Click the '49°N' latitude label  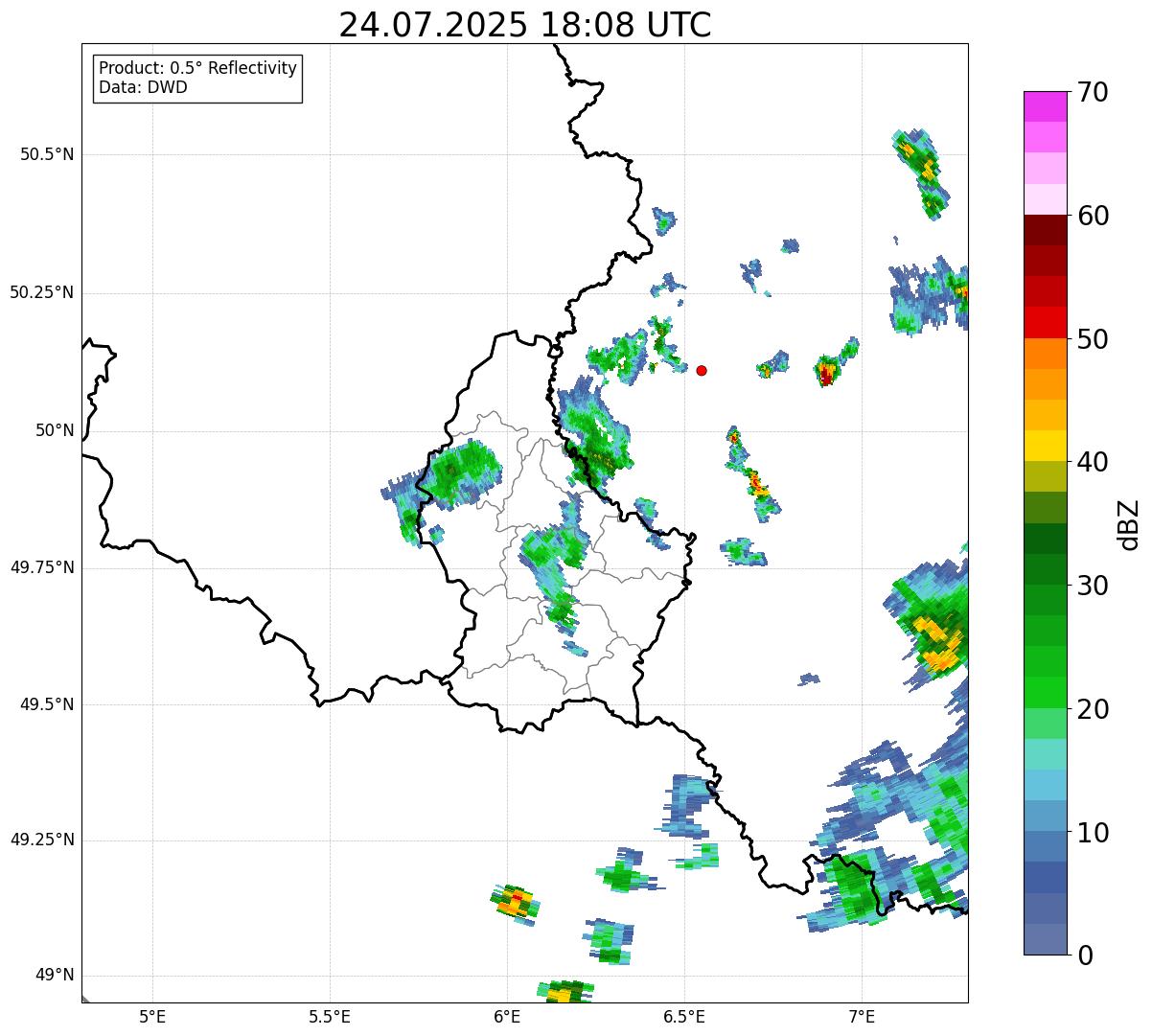coord(55,976)
